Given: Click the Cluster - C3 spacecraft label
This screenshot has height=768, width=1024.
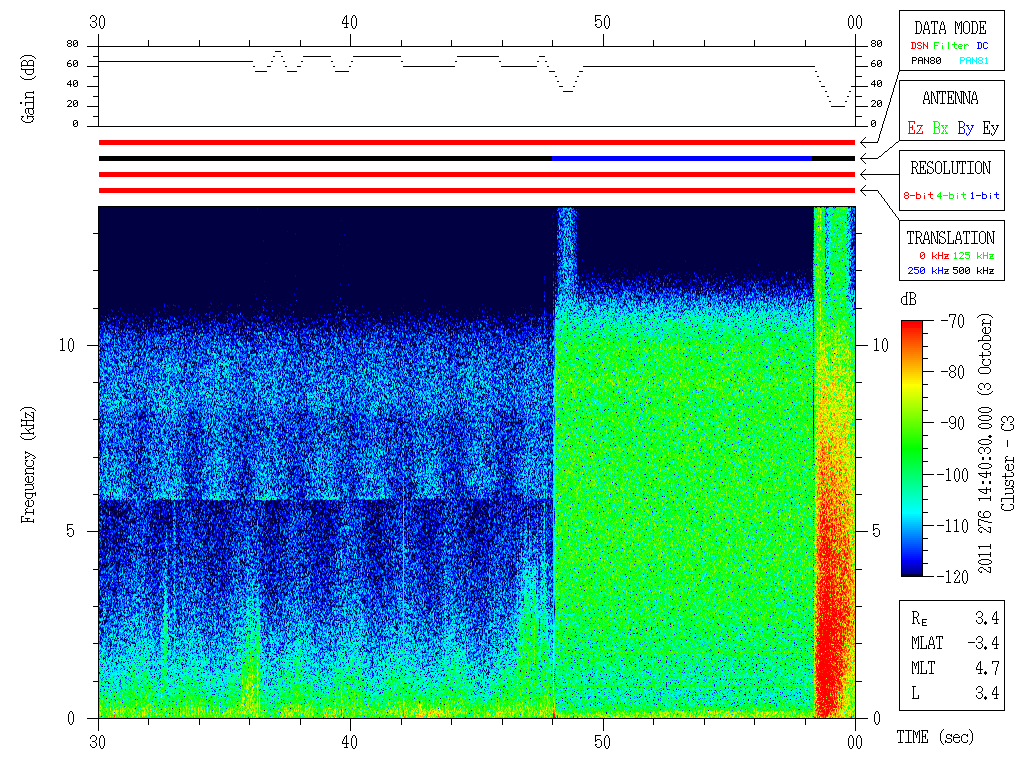Looking at the screenshot, I should pos(1008,463).
